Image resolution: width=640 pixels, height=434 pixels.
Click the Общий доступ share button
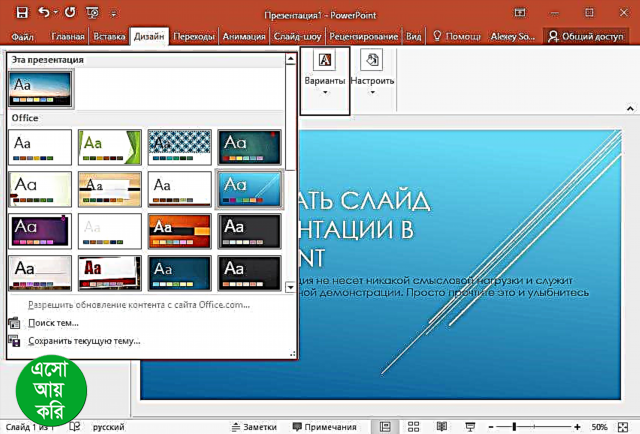click(589, 35)
